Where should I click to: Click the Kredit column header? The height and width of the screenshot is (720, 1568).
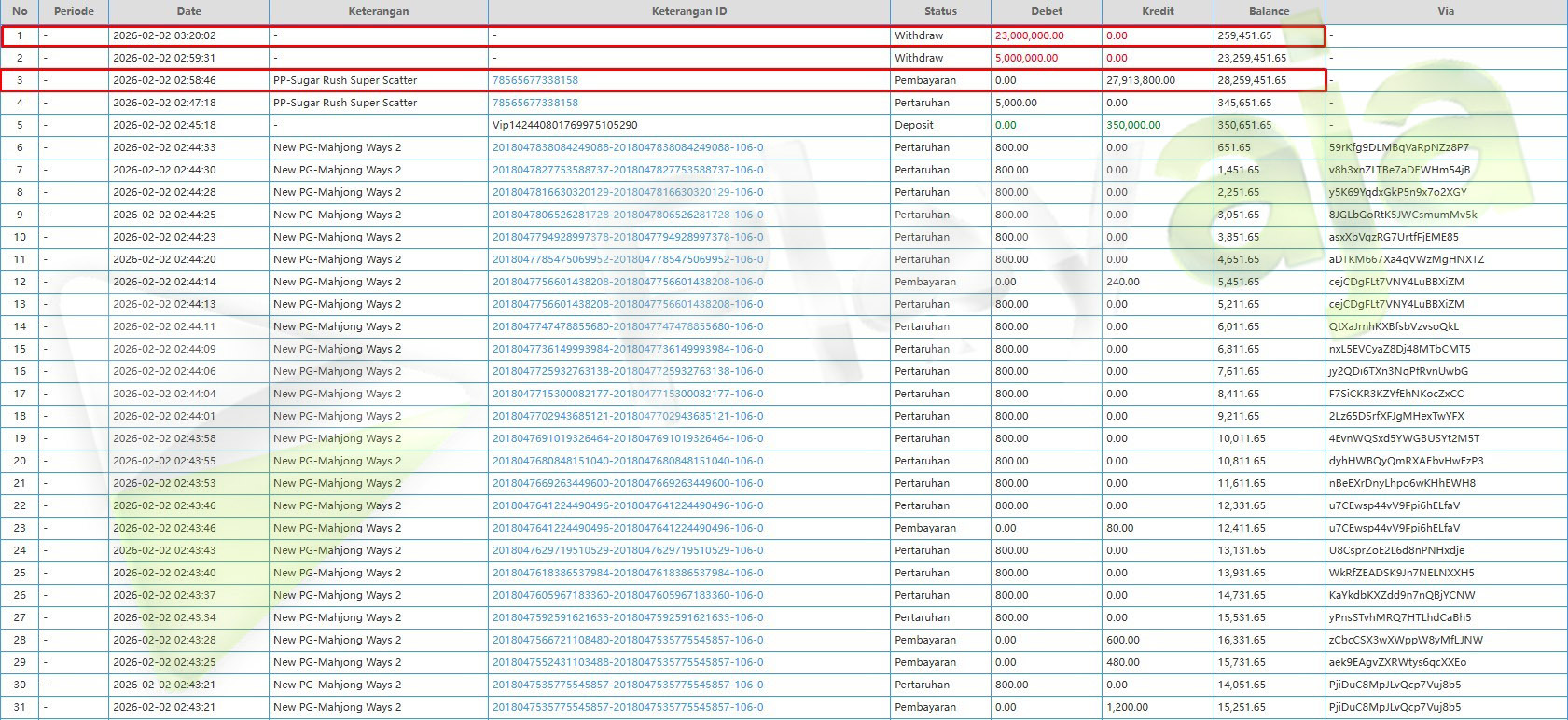[1157, 11]
